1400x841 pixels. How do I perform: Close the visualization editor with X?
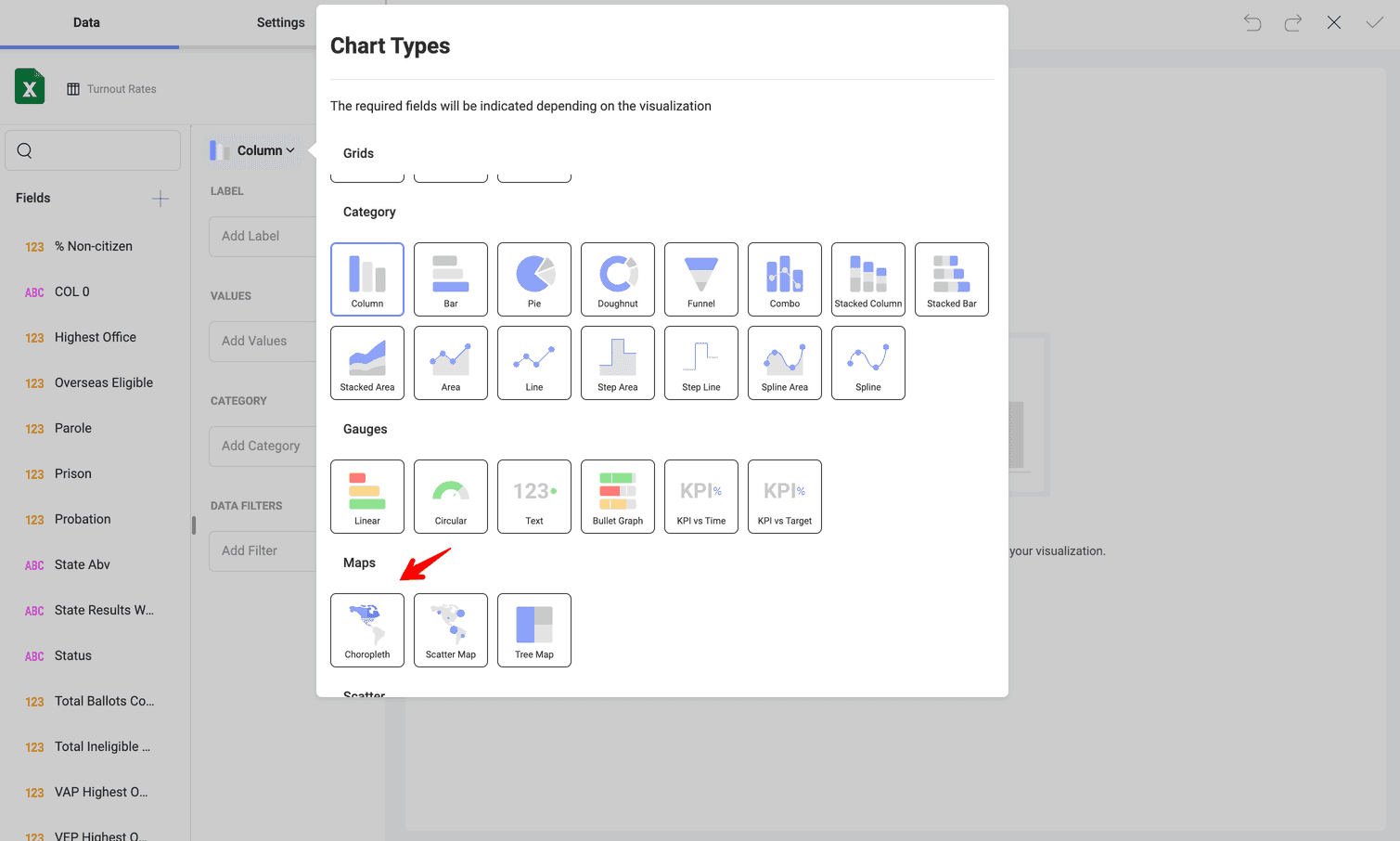(x=1334, y=22)
